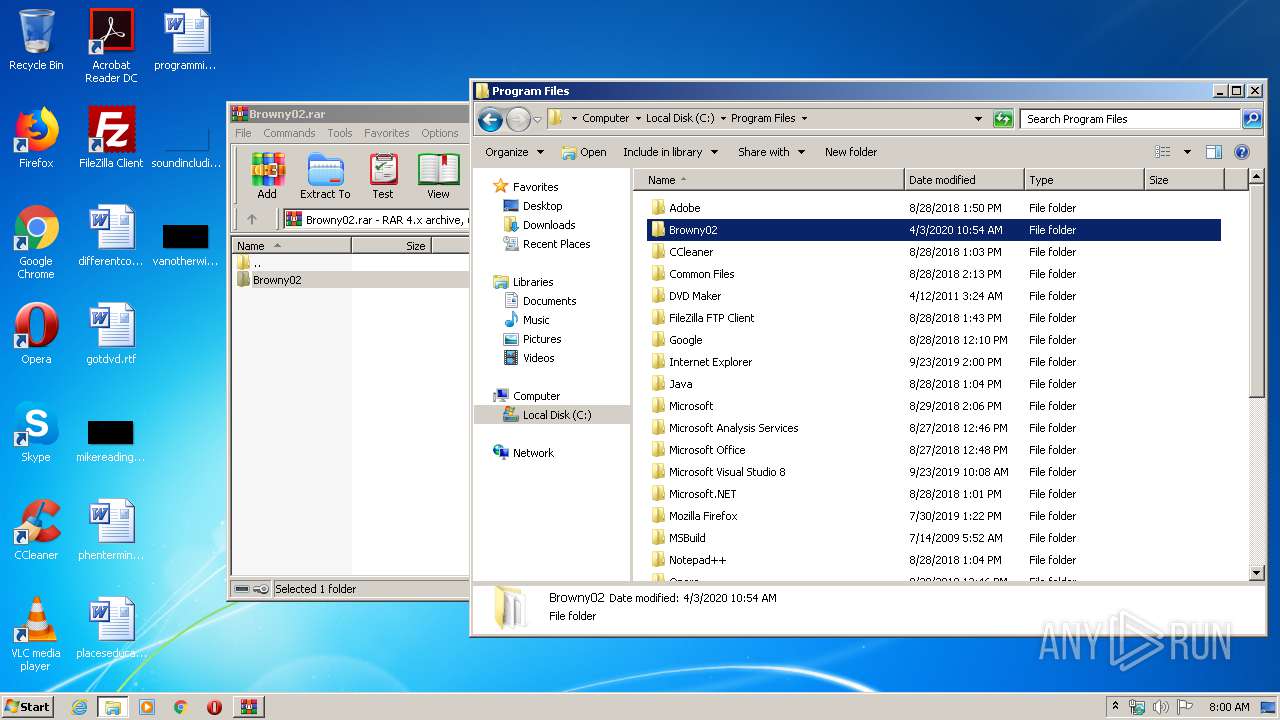Open the Recycle Bin desktop icon
Image resolution: width=1280 pixels, height=720 pixels.
pyautogui.click(x=36, y=40)
